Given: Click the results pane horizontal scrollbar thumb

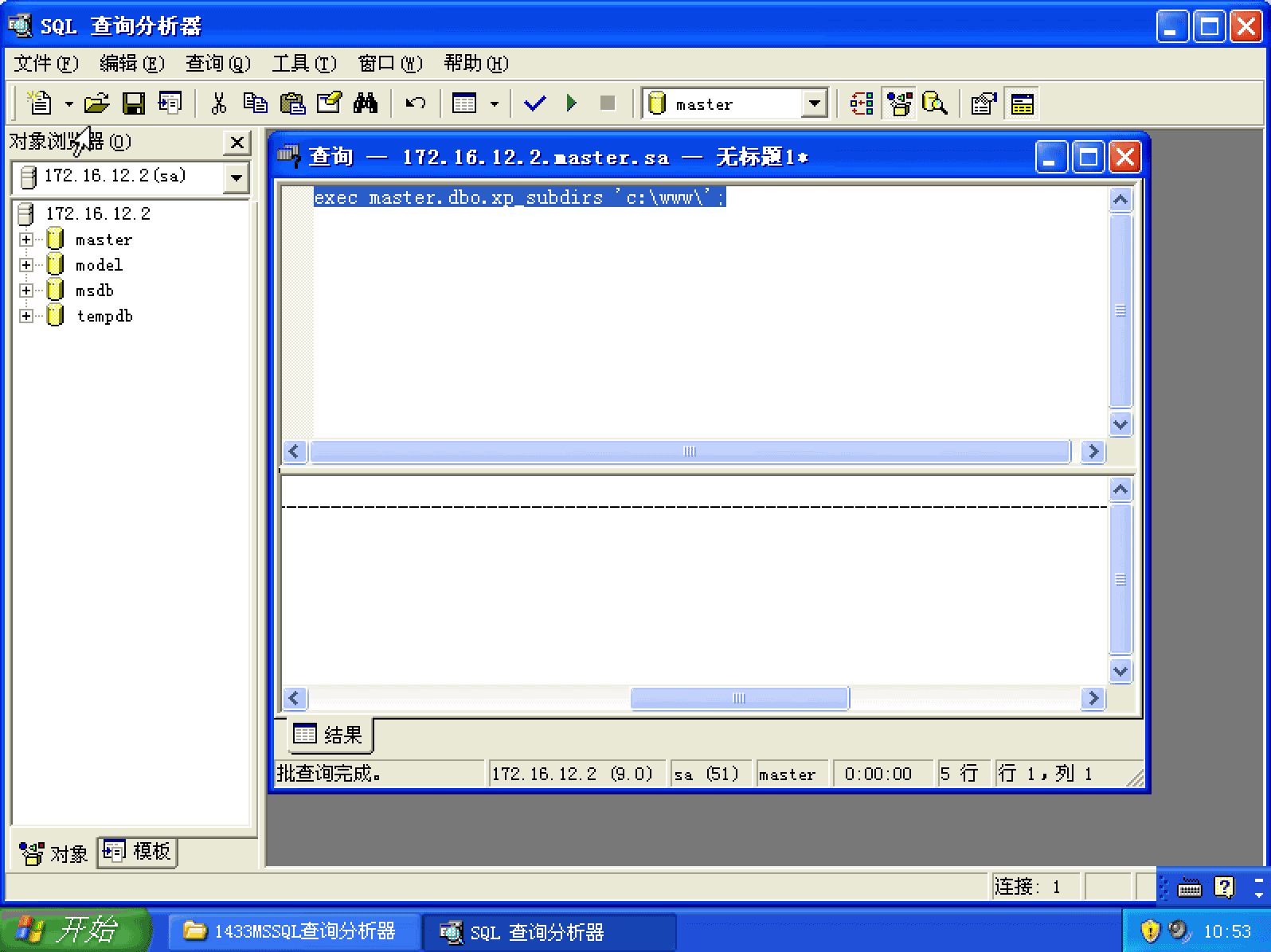Looking at the screenshot, I should pos(740,698).
